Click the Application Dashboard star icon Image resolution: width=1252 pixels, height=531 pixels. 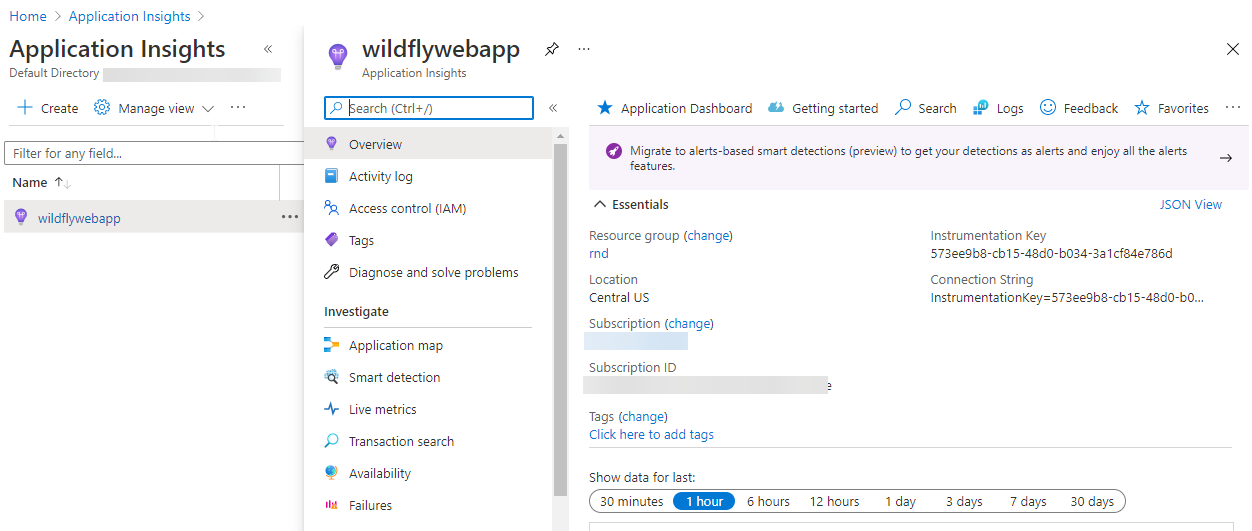coord(604,108)
